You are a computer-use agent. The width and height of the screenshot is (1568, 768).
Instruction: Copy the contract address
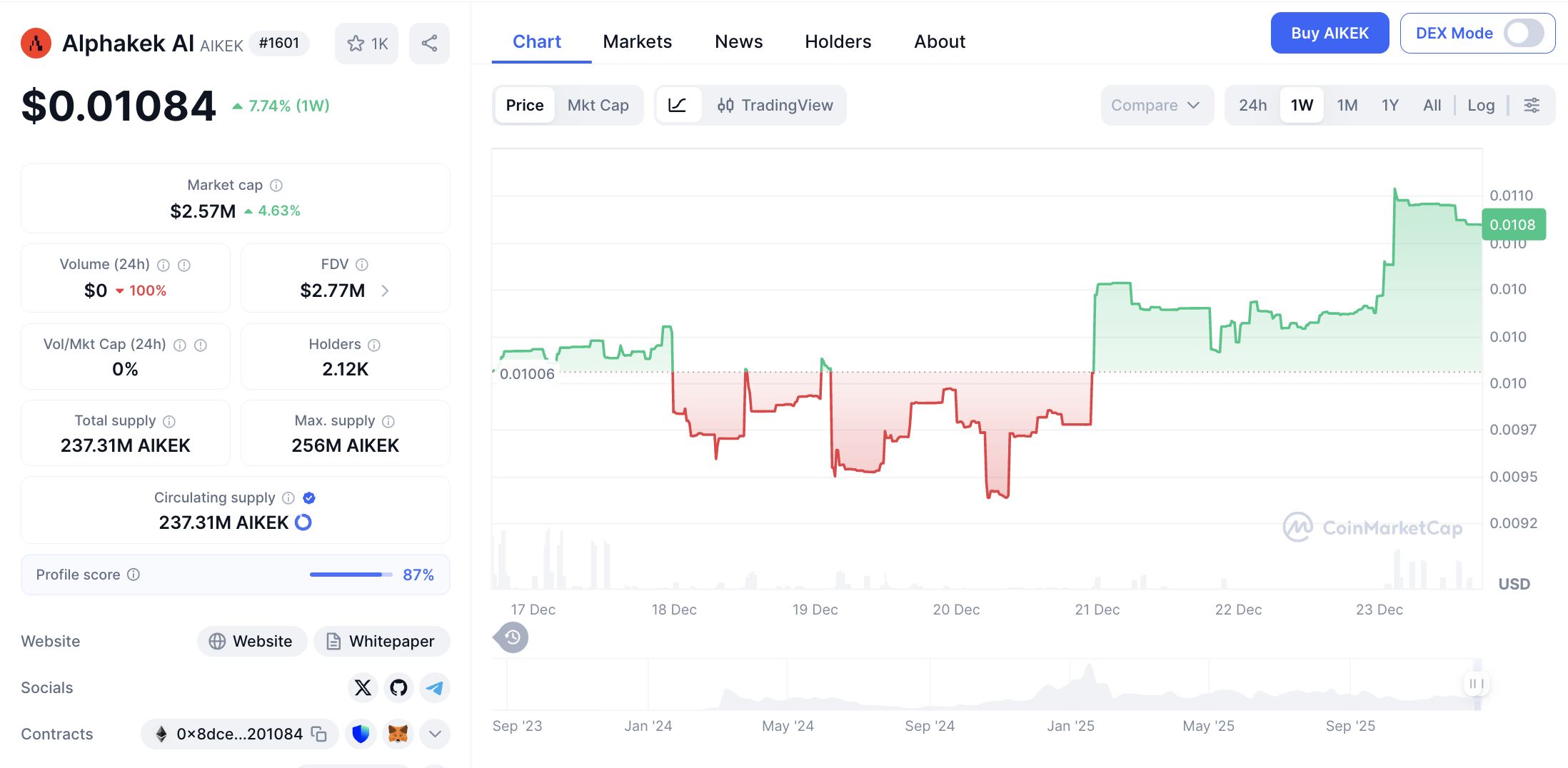tap(319, 734)
